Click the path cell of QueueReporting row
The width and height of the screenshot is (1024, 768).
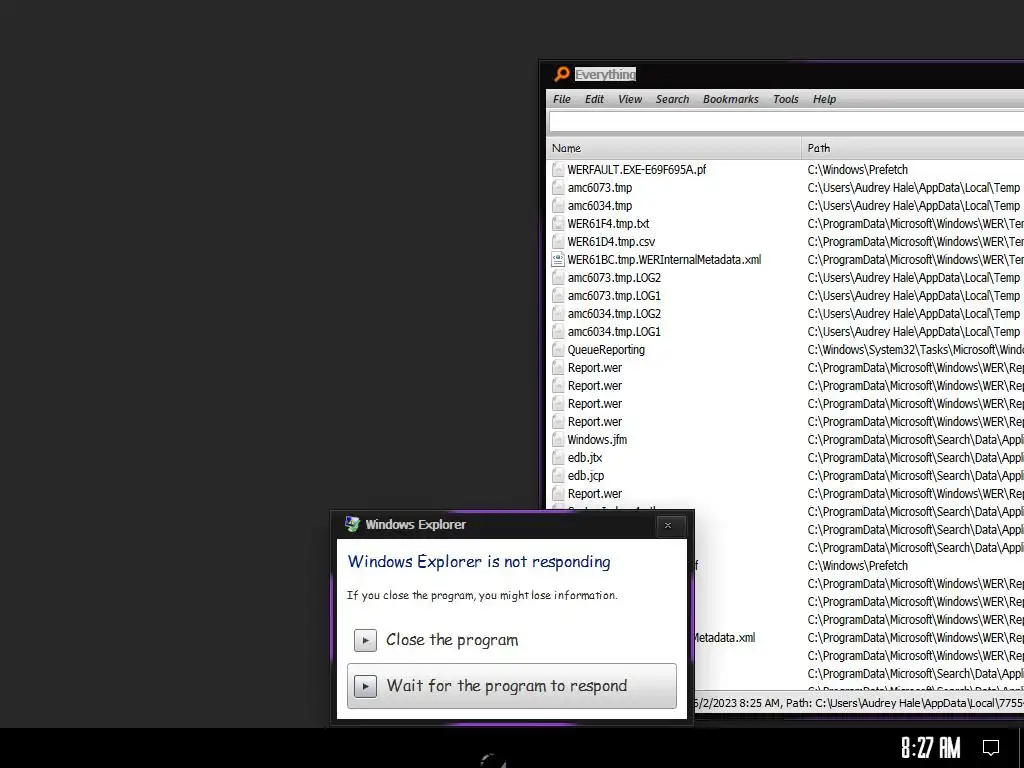(915, 350)
